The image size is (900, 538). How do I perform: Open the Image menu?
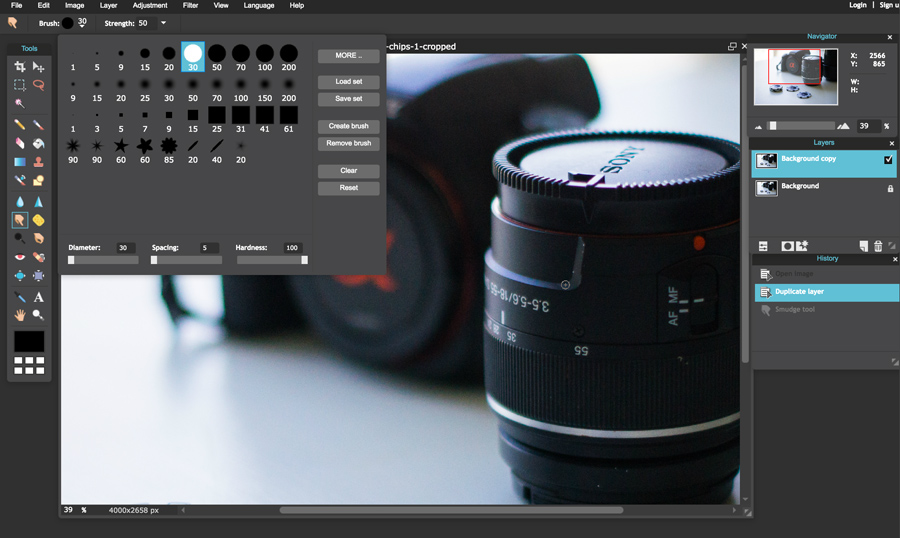point(75,5)
